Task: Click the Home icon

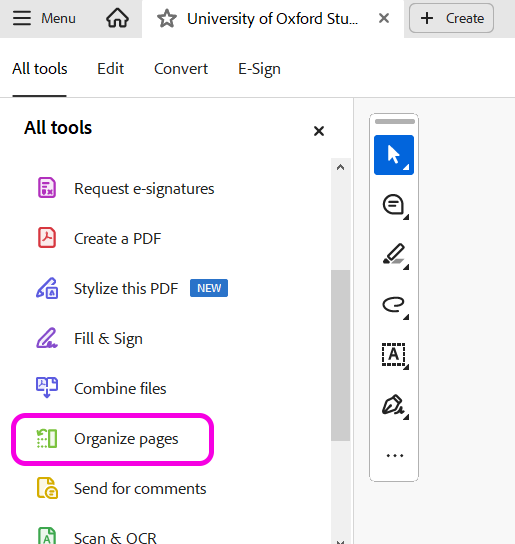Action: pos(117,18)
